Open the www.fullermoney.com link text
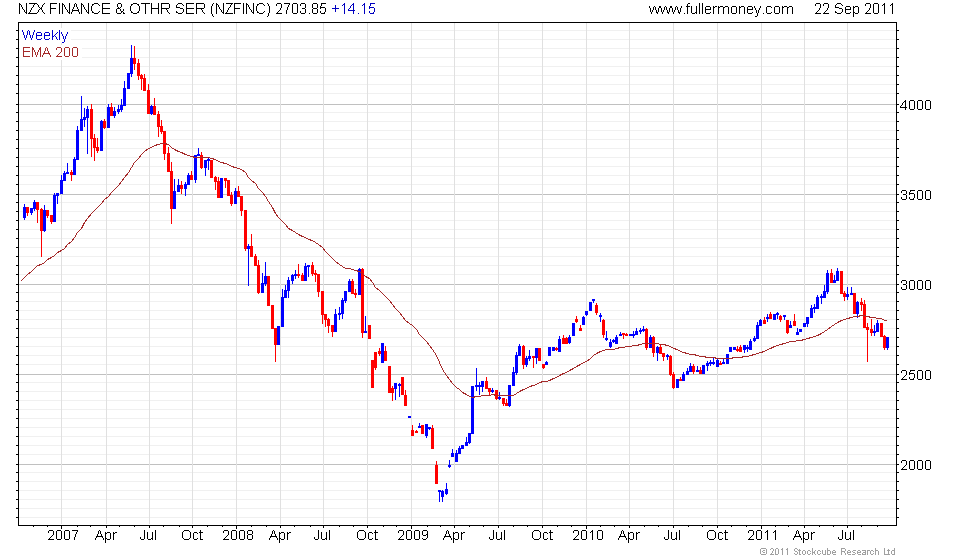980x560 pixels. point(721,9)
